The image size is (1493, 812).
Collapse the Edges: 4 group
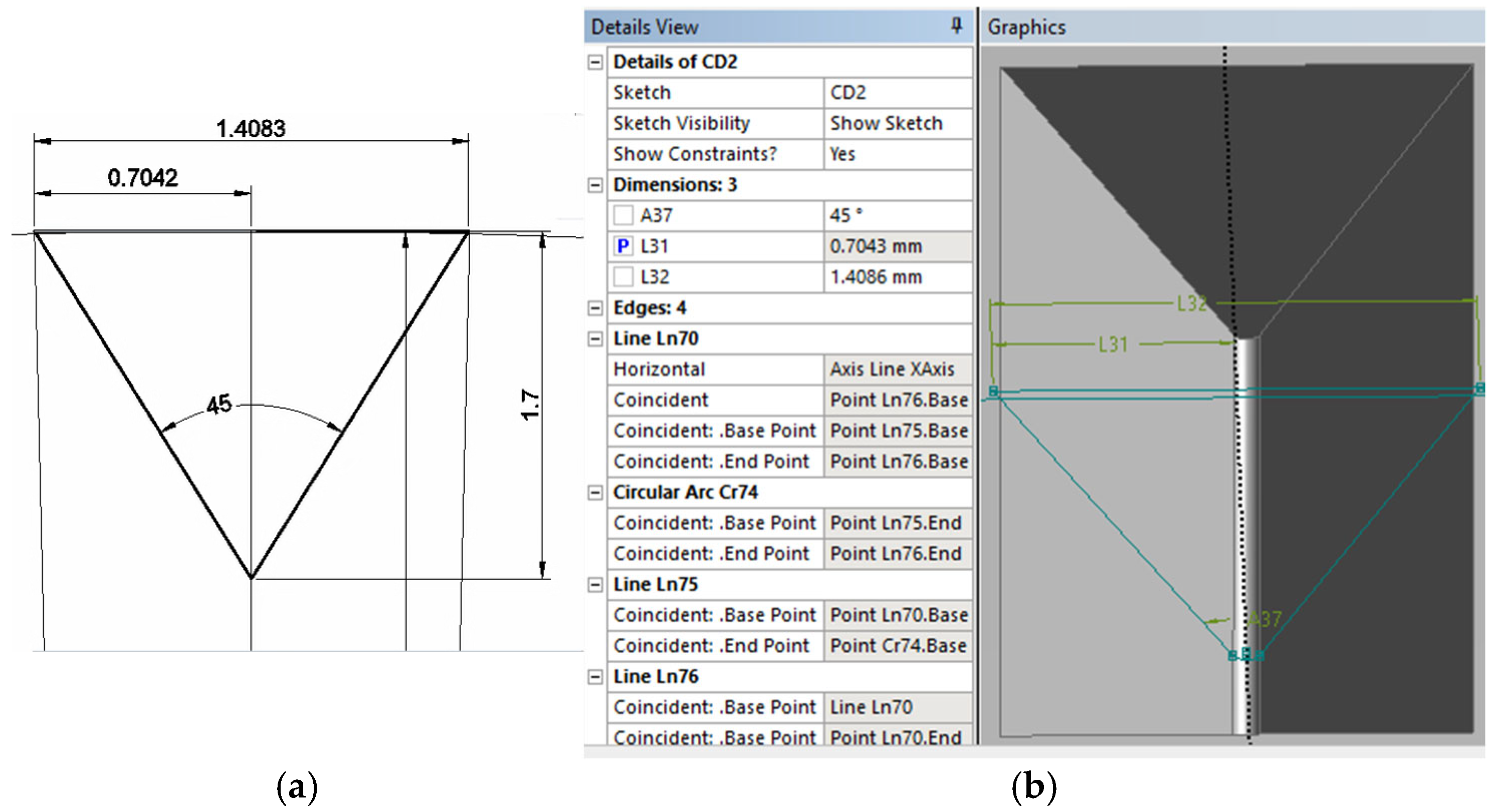click(x=595, y=308)
